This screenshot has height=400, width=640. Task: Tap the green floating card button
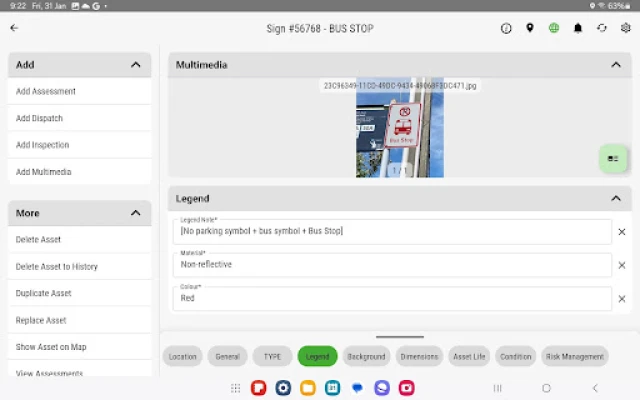click(x=612, y=159)
